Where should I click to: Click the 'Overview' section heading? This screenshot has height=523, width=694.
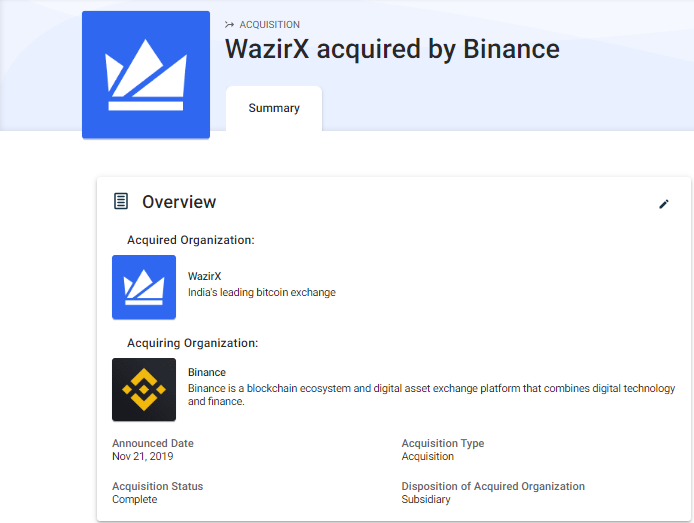[x=179, y=202]
